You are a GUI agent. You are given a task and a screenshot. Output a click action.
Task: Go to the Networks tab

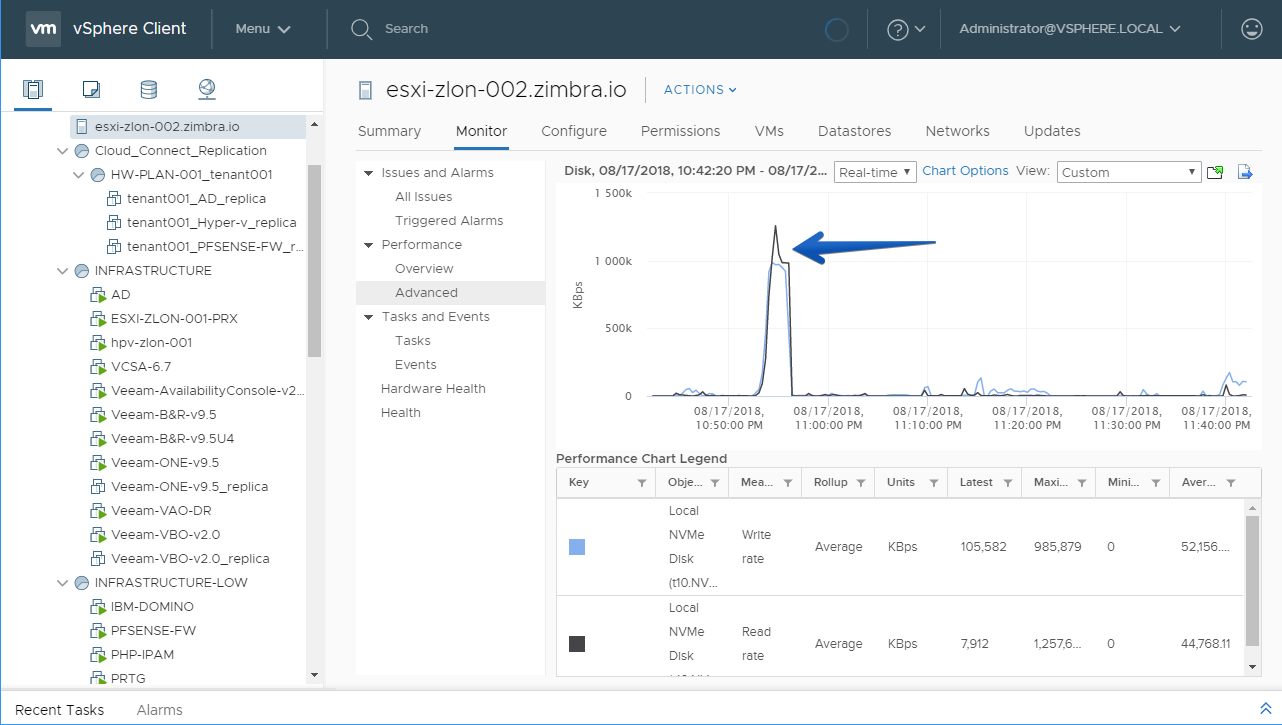coord(958,131)
